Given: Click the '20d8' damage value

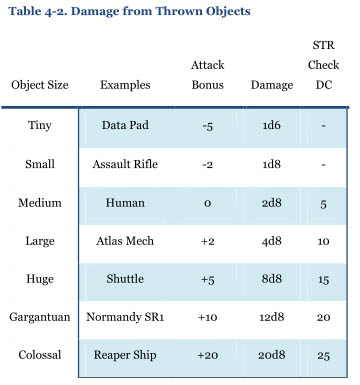Looking at the screenshot, I should pyautogui.click(x=272, y=355).
